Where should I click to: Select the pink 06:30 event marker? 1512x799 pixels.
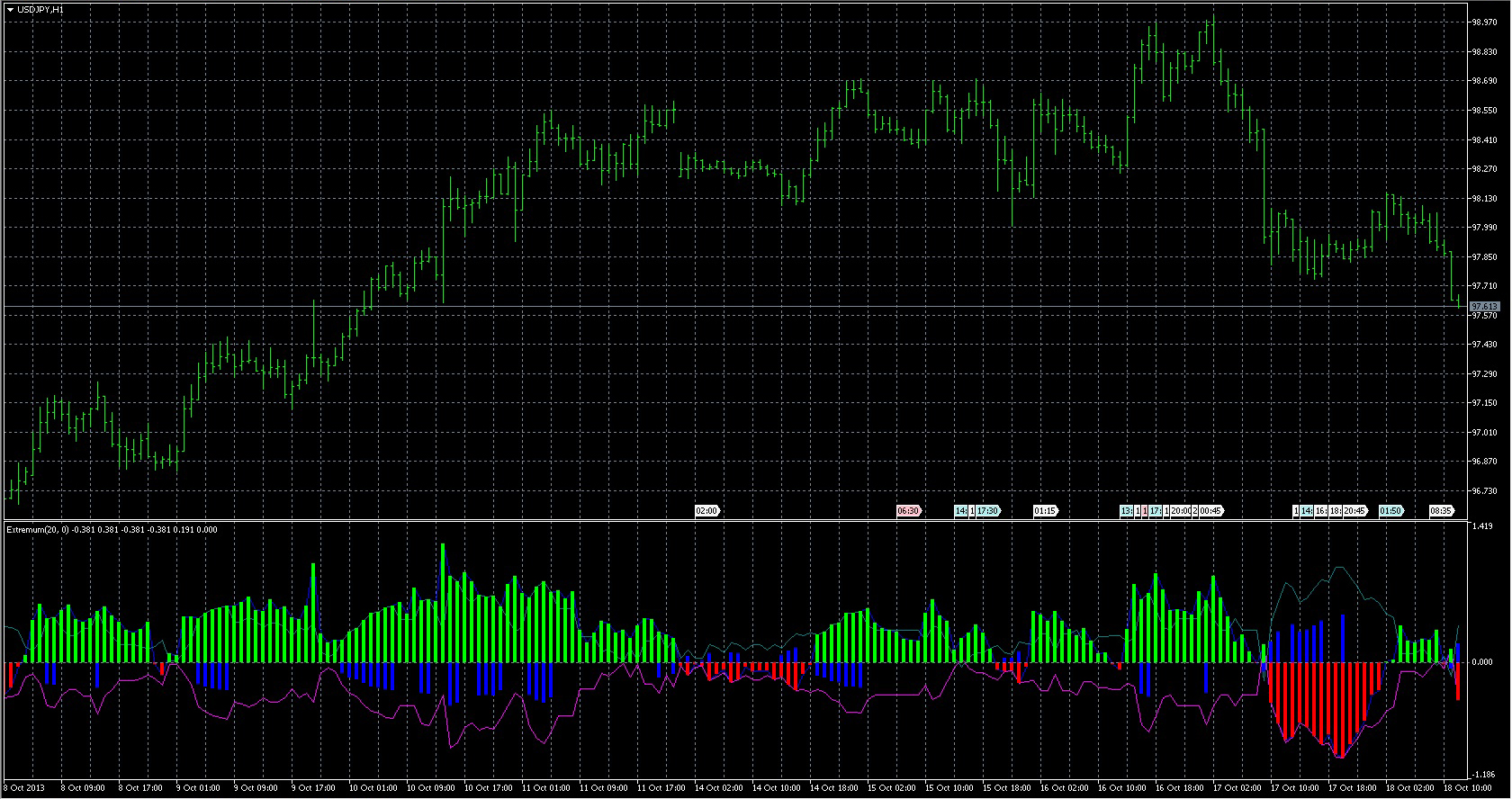pyautogui.click(x=908, y=511)
